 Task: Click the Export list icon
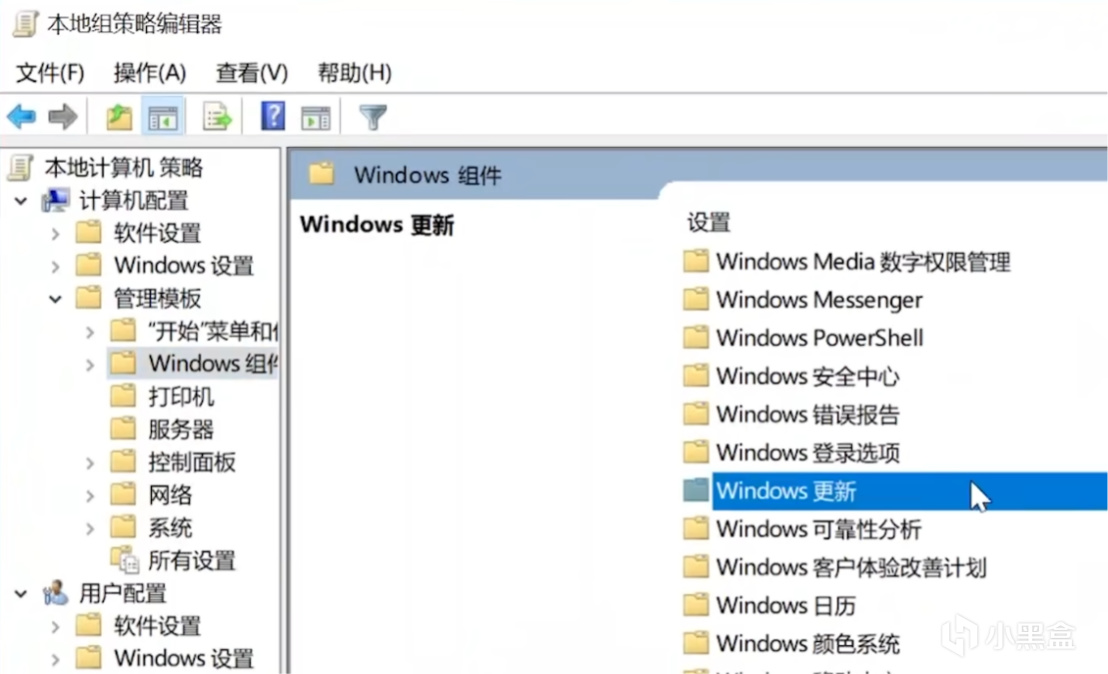point(217,117)
